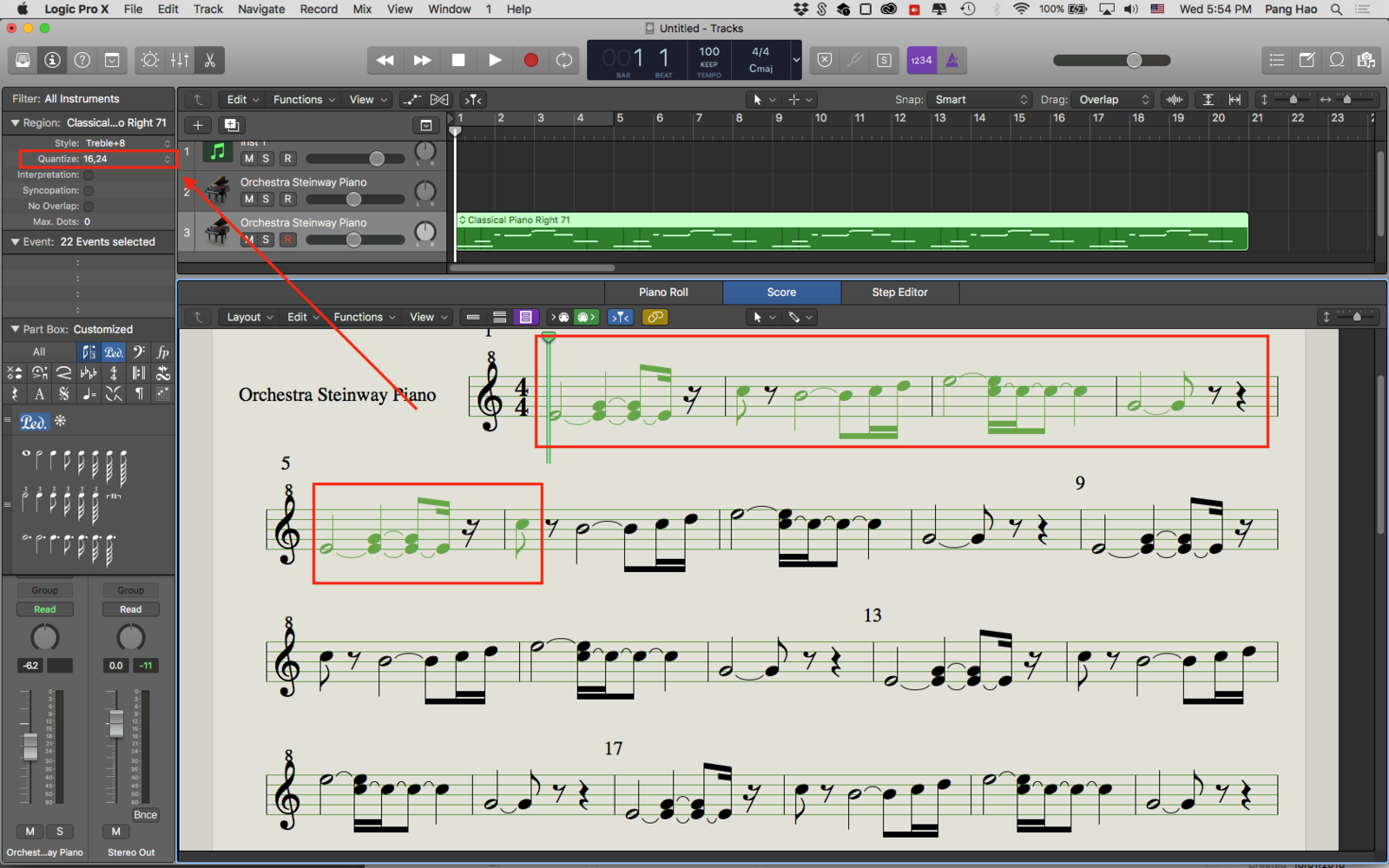The image size is (1389, 868).
Task: Open the Navigate menu in the menu bar
Action: pos(261,9)
